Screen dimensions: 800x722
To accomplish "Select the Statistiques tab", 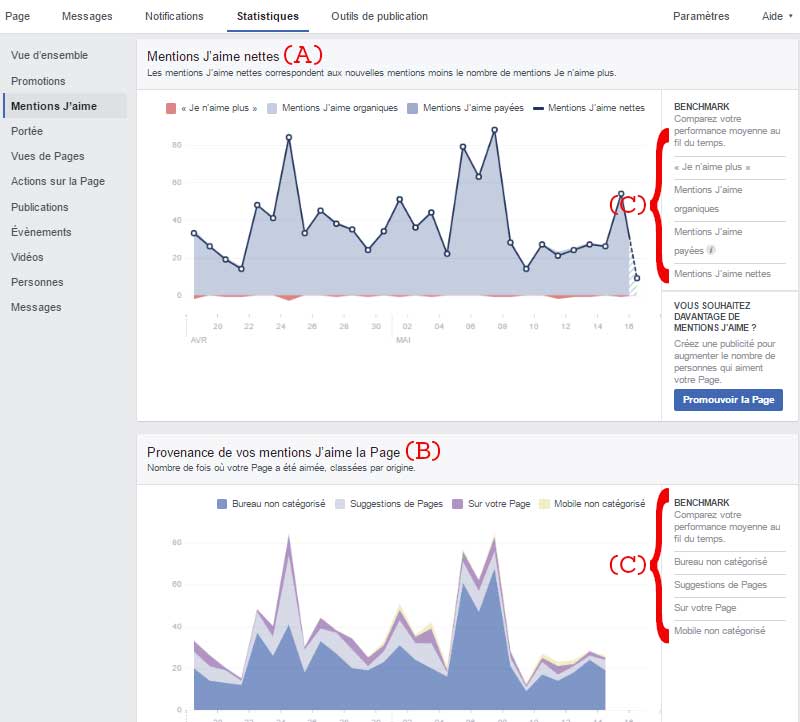I will [268, 16].
